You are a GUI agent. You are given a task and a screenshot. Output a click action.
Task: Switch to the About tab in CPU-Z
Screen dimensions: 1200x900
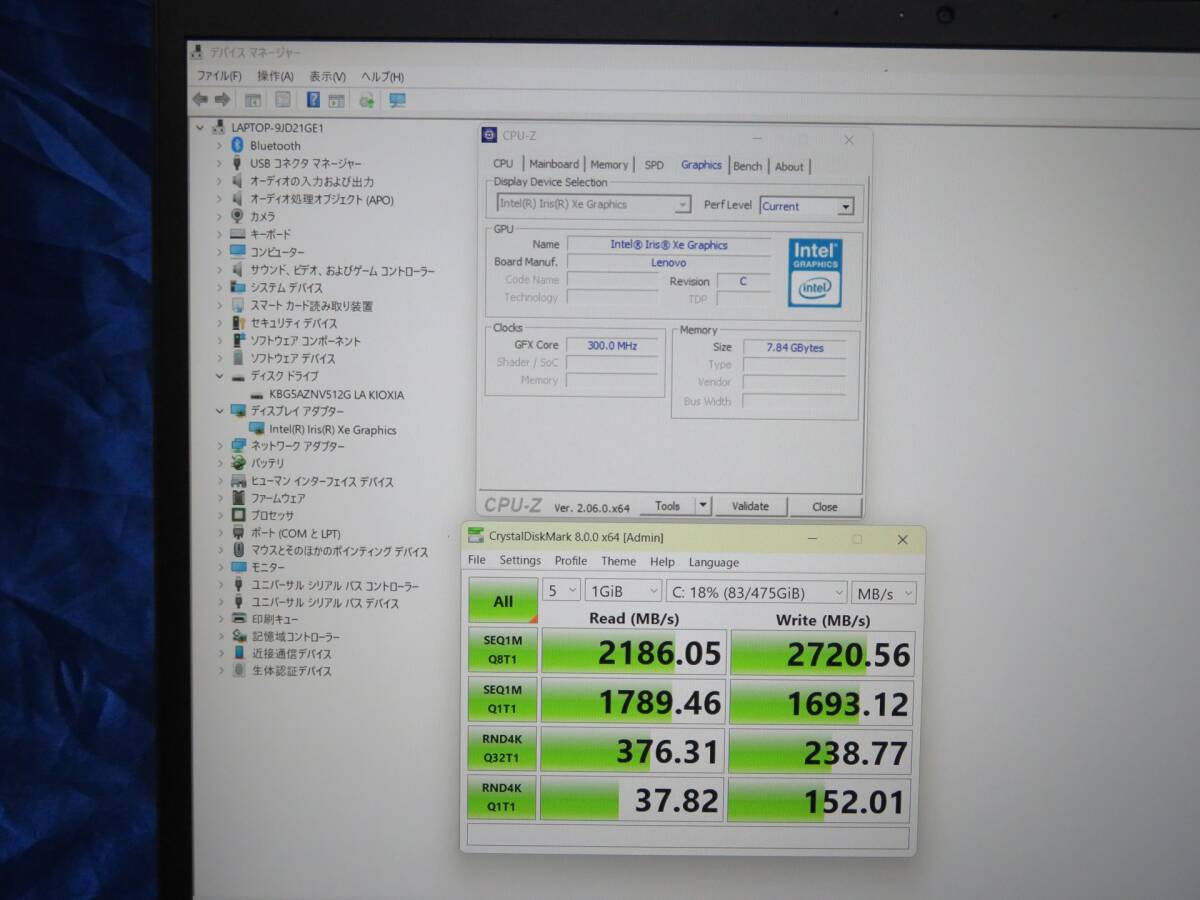789,167
